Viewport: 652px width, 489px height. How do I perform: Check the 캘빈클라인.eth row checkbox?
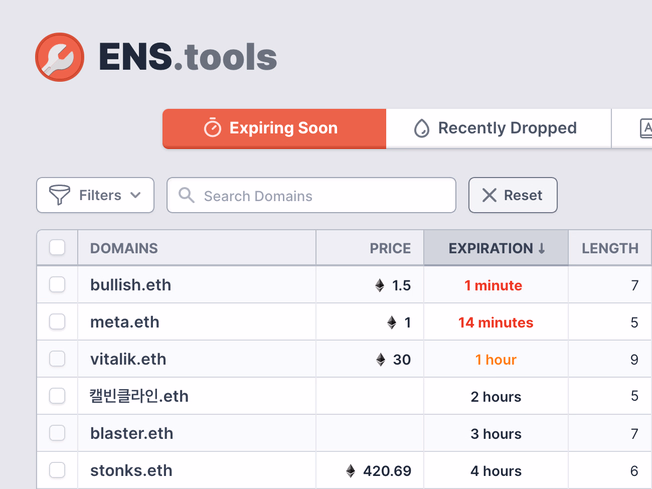tap(57, 396)
